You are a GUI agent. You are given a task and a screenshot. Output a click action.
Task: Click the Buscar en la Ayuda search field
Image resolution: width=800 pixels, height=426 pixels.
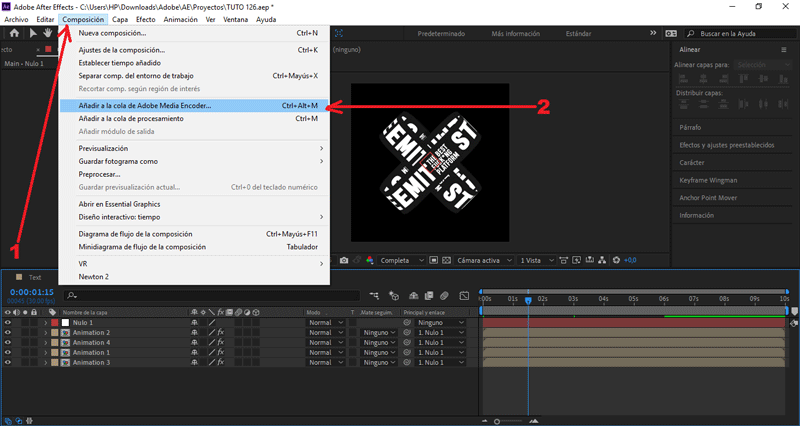(x=741, y=34)
